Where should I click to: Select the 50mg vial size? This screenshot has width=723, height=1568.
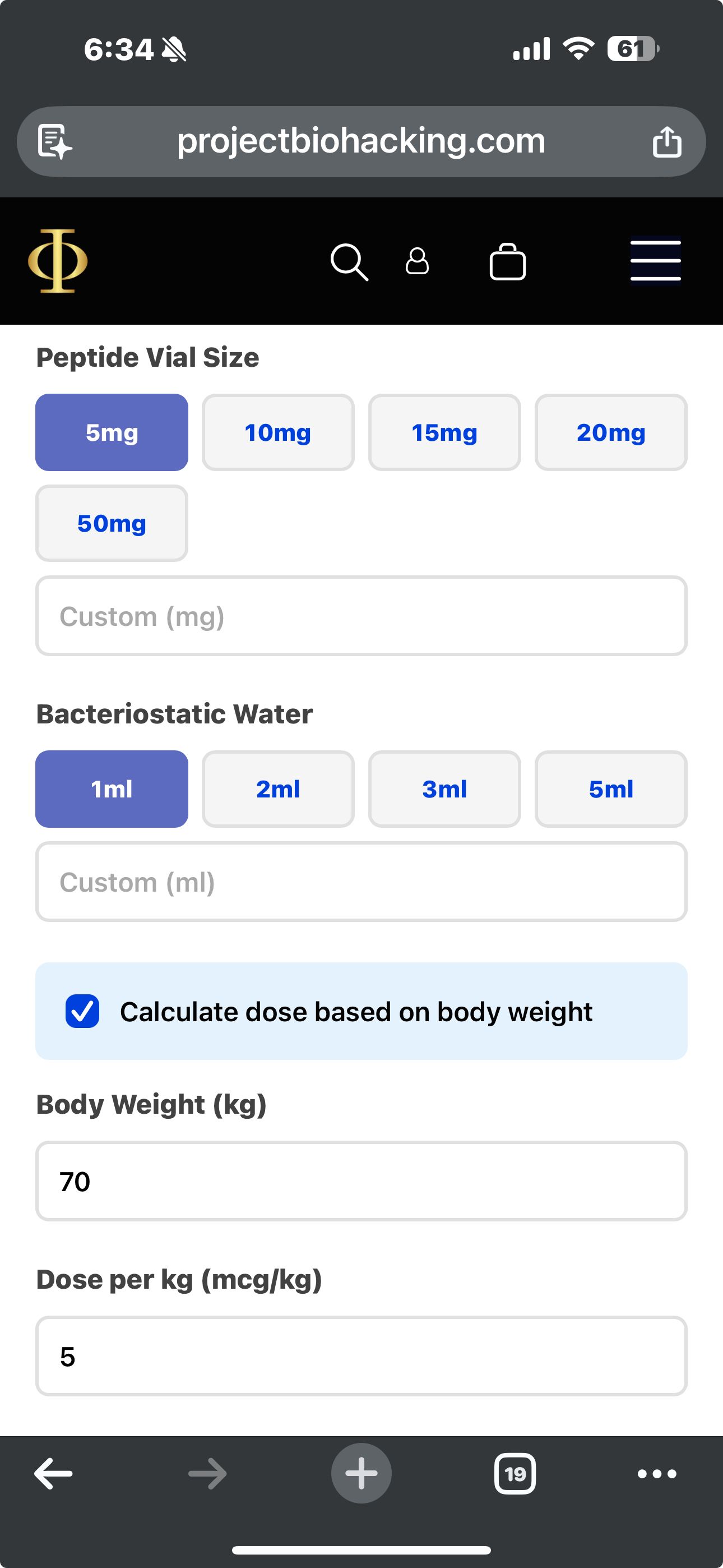pyautogui.click(x=112, y=523)
